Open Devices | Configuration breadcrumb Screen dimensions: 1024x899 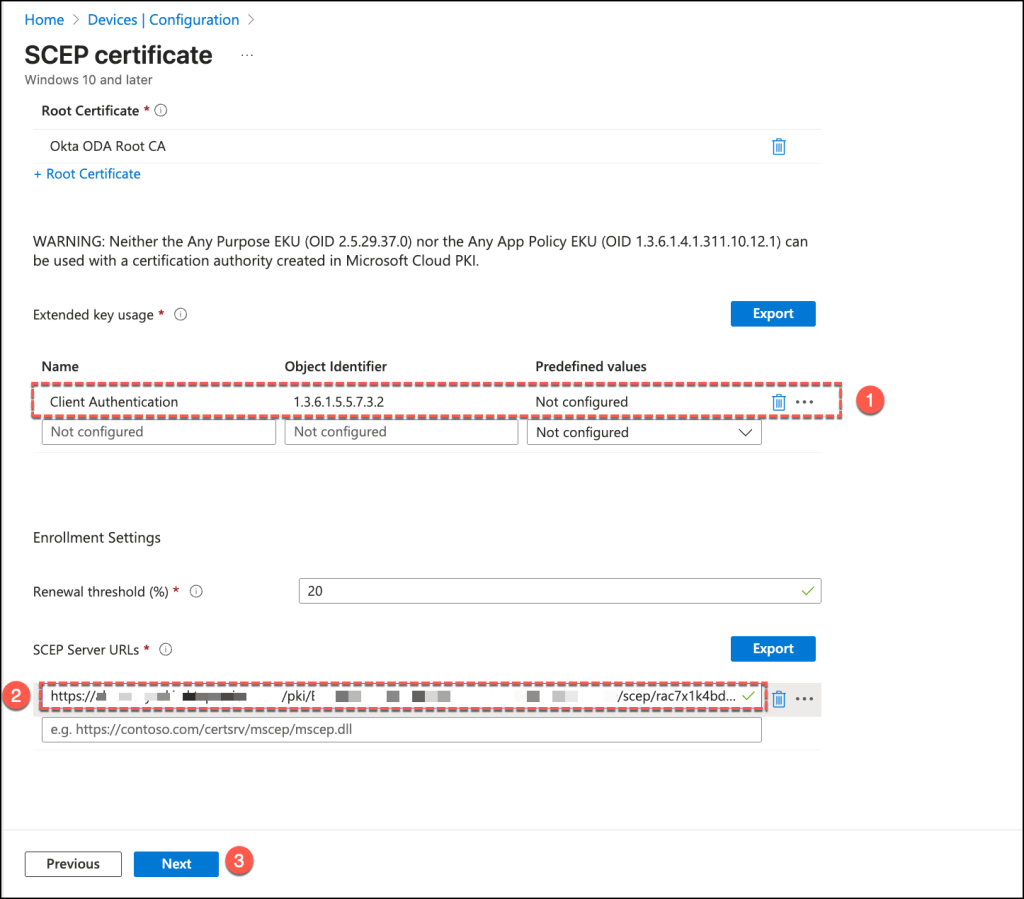(x=163, y=20)
